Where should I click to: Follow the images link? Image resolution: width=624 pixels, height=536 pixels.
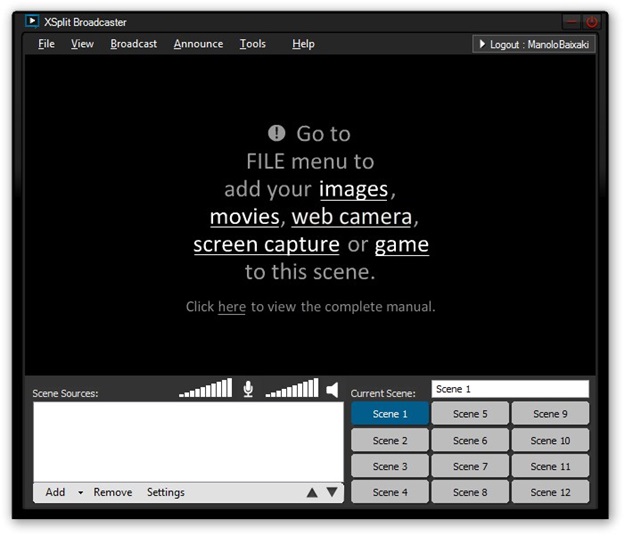[x=353, y=189]
